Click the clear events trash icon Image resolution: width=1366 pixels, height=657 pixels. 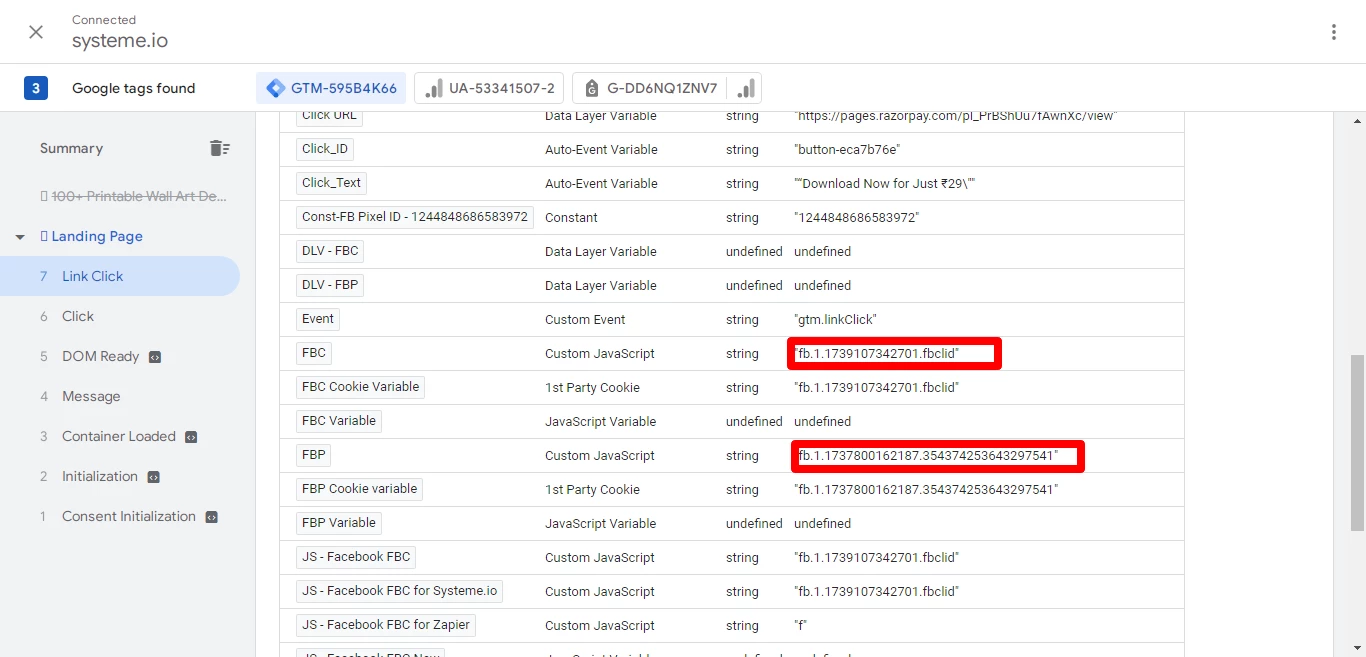point(219,148)
